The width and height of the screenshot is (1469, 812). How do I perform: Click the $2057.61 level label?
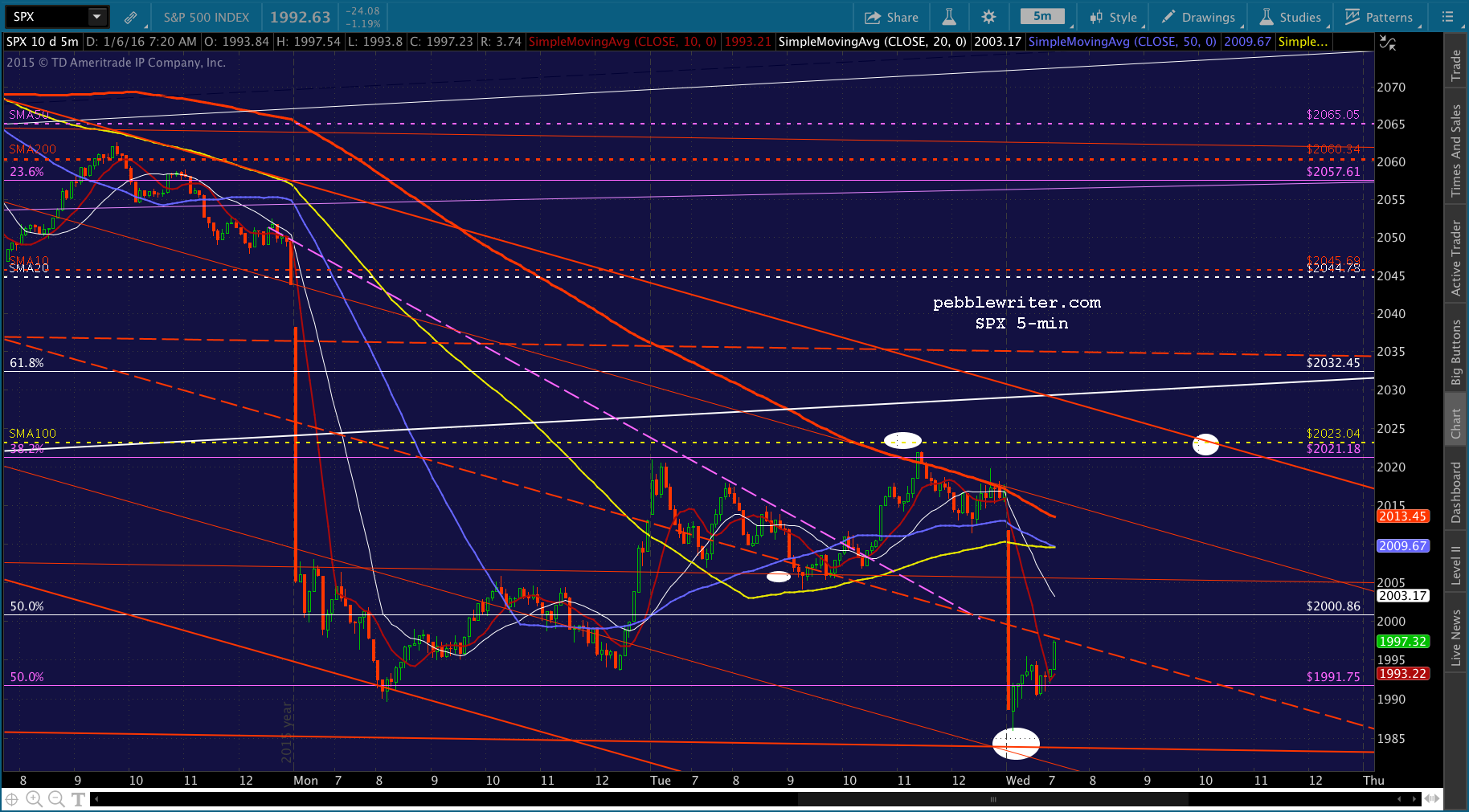point(1333,172)
